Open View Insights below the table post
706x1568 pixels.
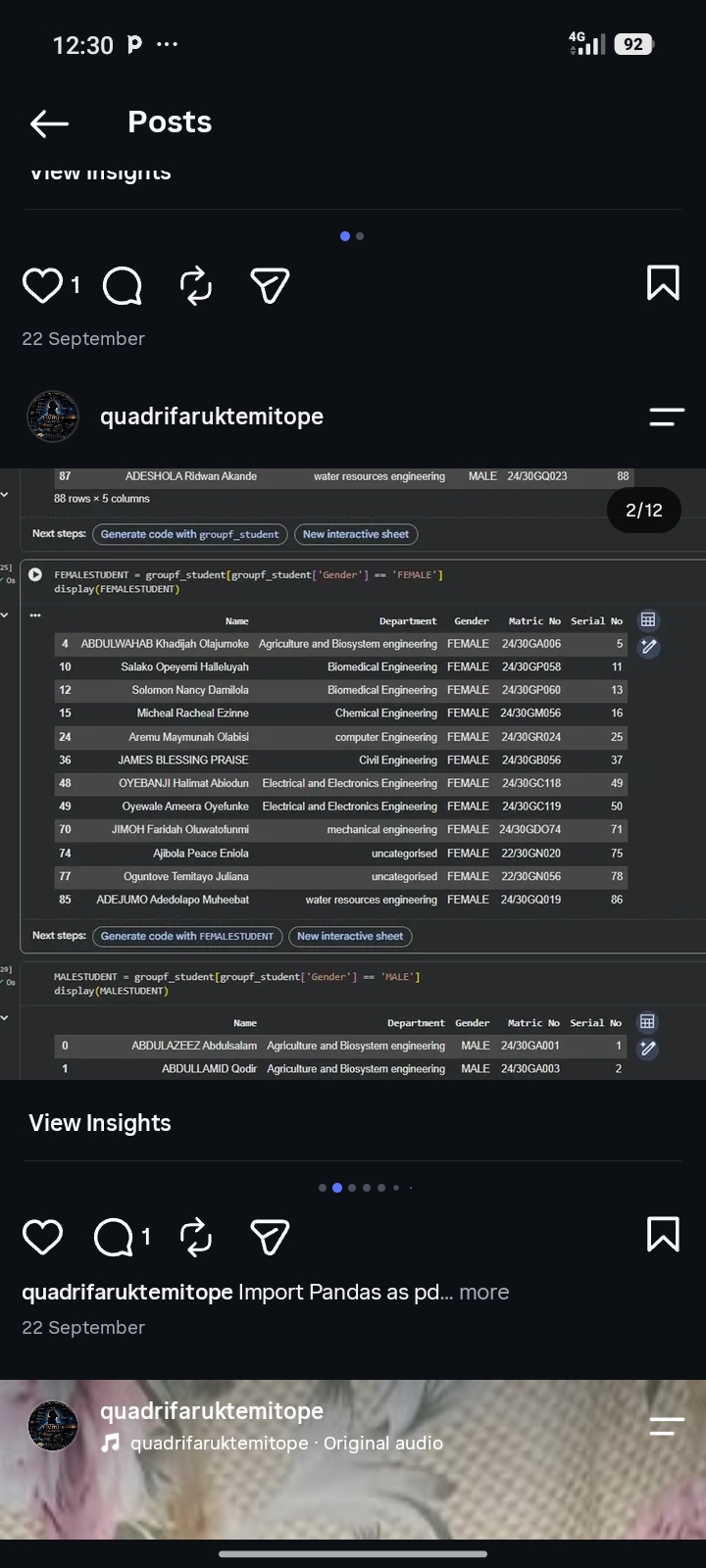tap(100, 1123)
